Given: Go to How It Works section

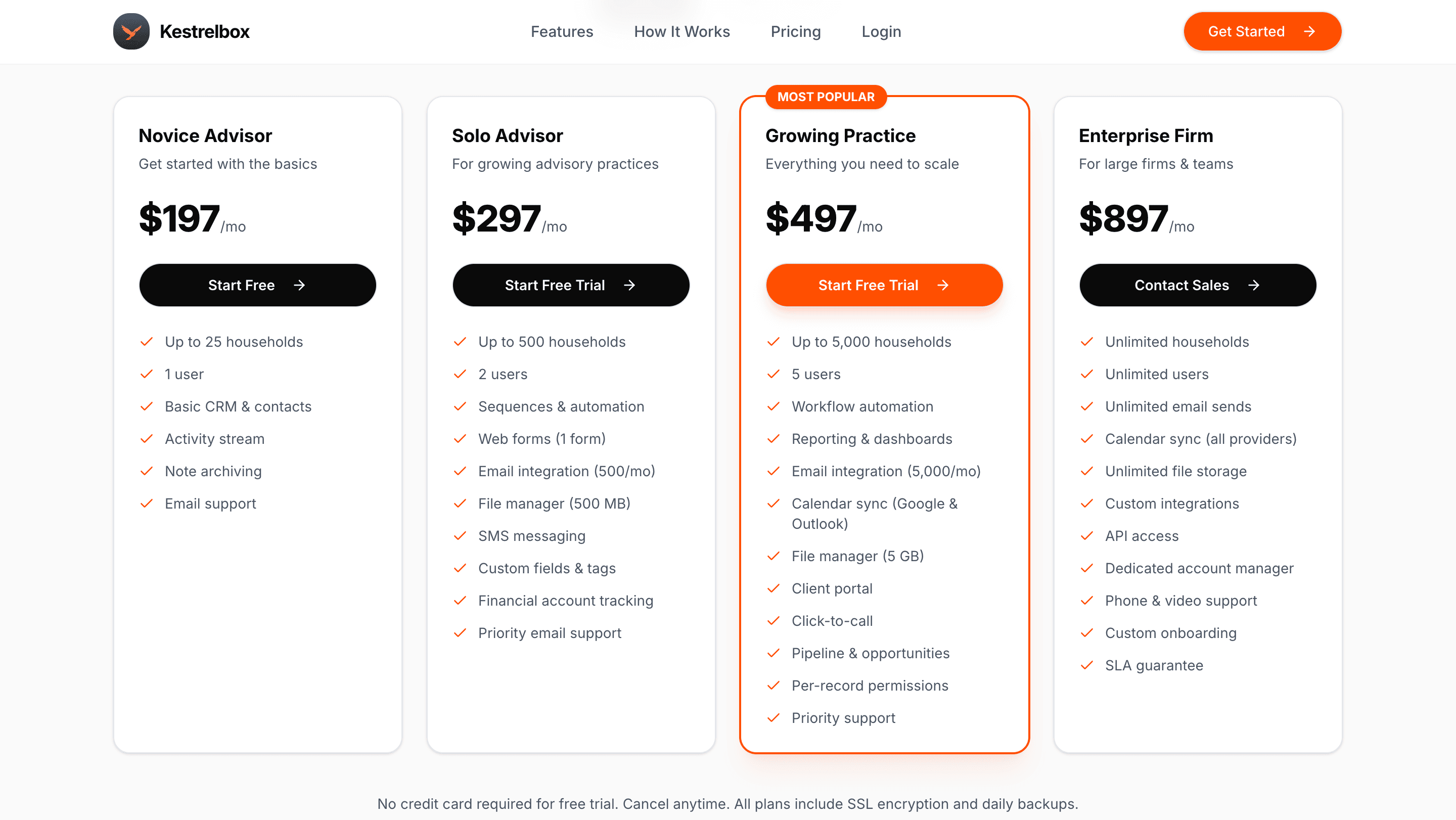Looking at the screenshot, I should pyautogui.click(x=681, y=32).
